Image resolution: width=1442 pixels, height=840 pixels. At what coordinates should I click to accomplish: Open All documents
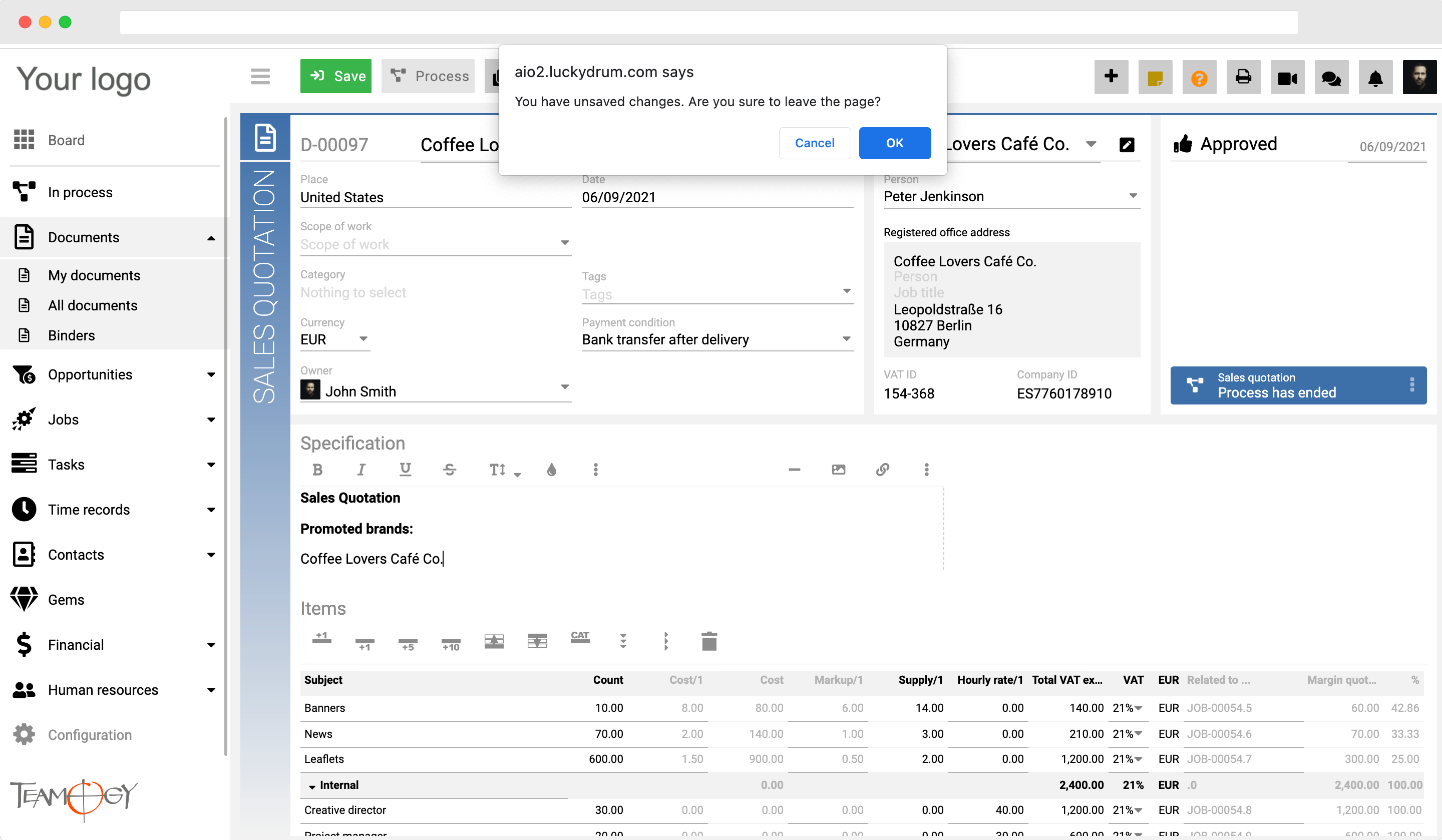(x=93, y=305)
